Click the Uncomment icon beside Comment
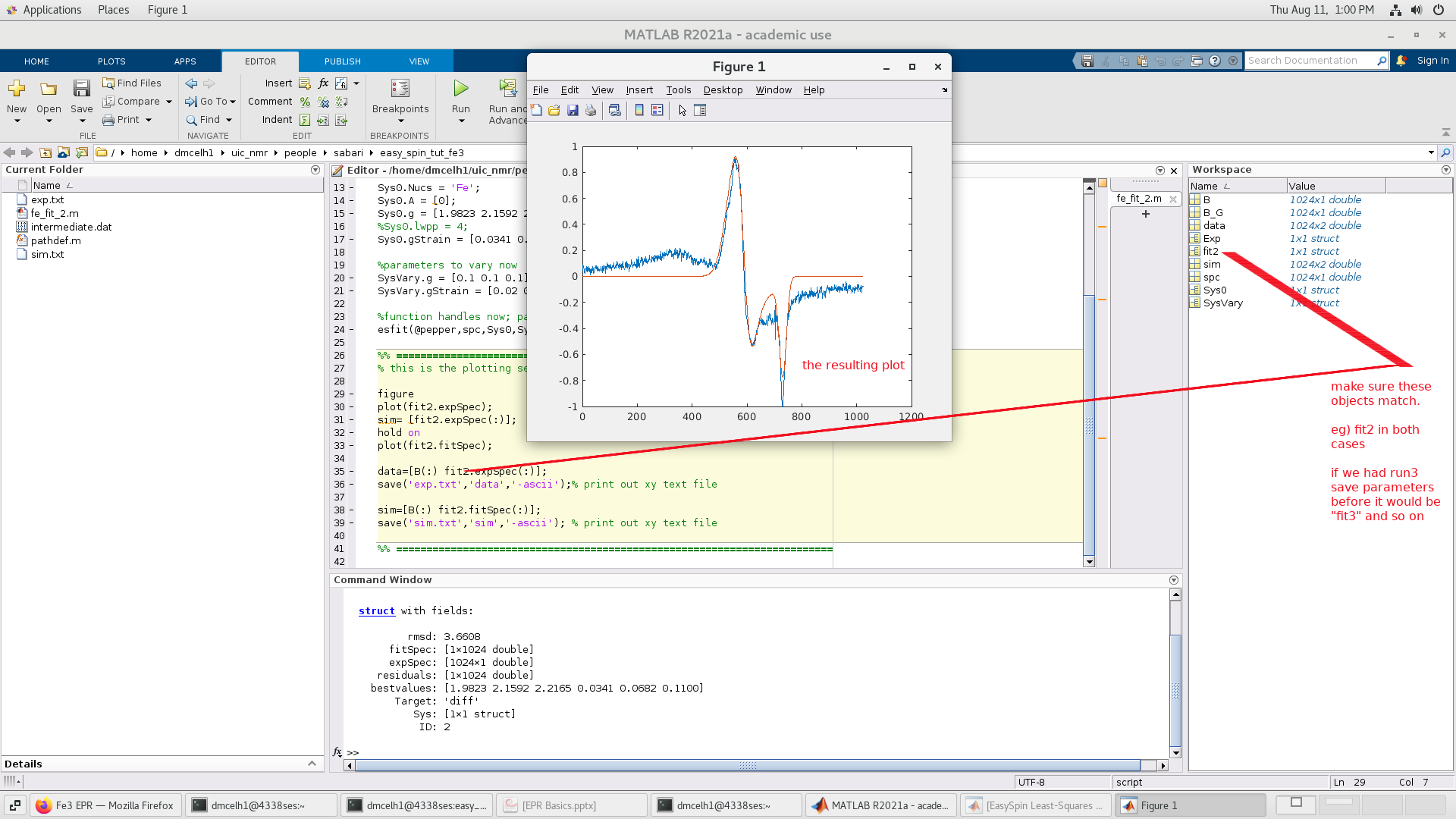 tap(324, 102)
